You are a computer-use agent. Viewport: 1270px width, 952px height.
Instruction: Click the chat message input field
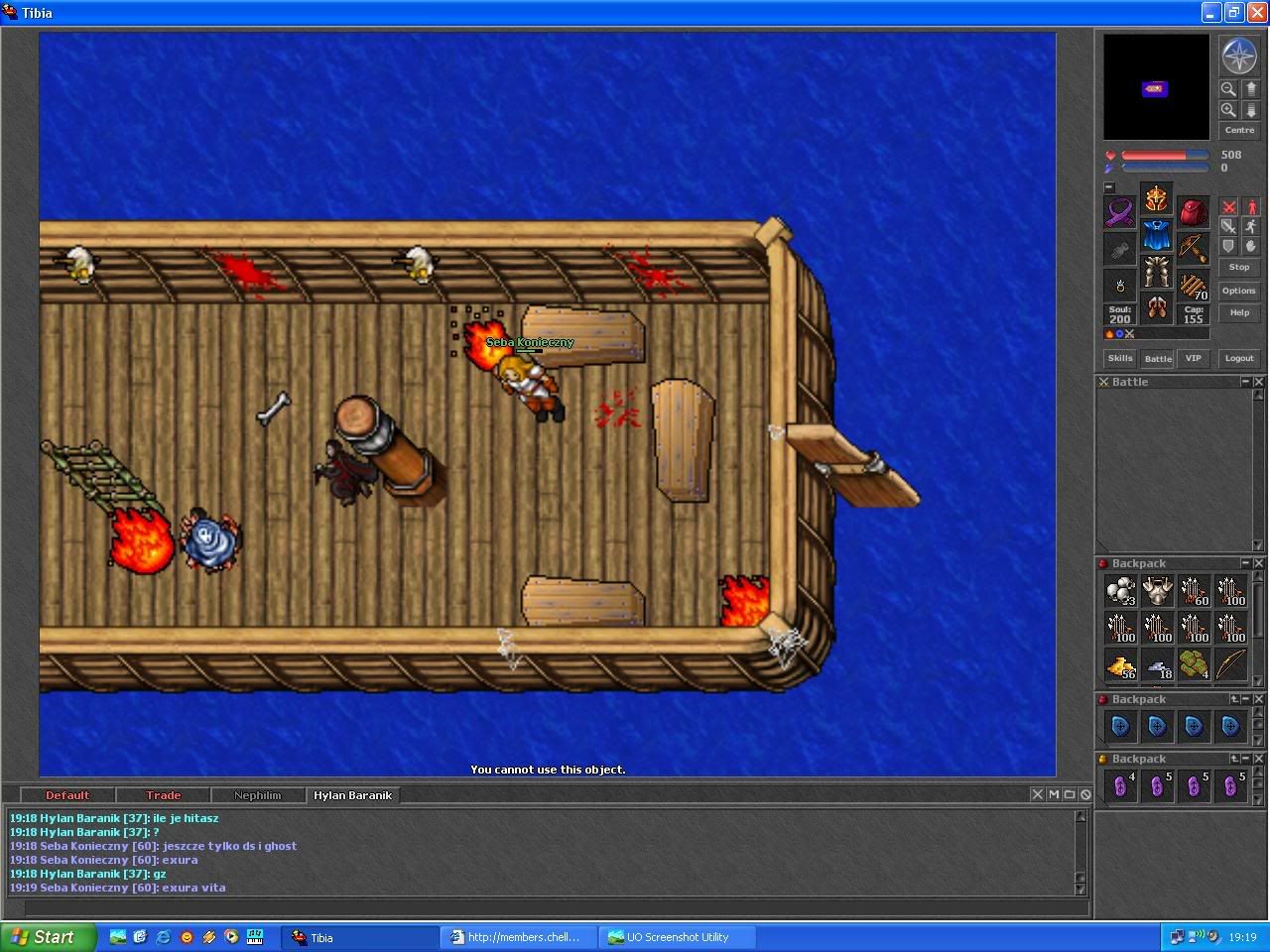pyautogui.click(x=556, y=907)
